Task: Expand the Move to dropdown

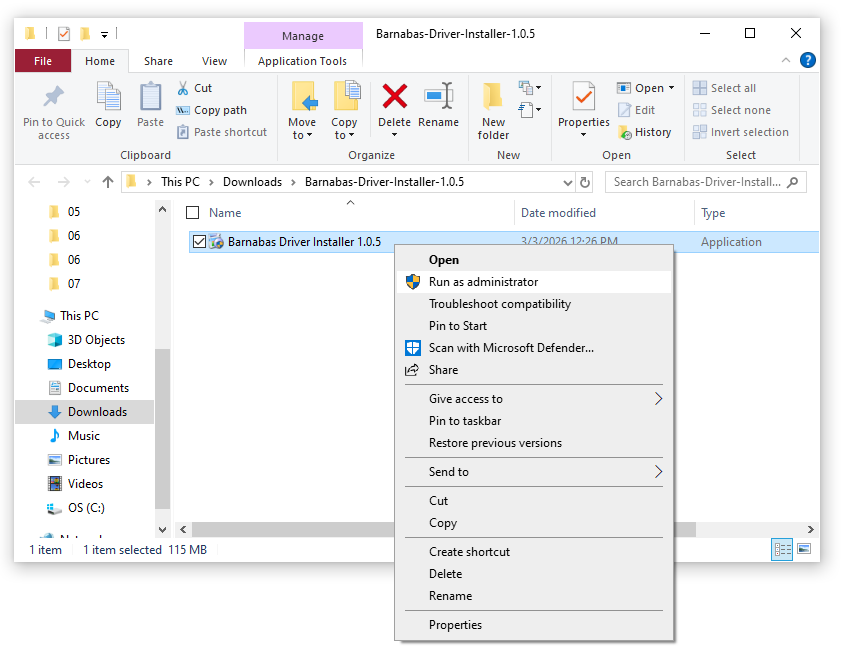Action: [x=302, y=129]
